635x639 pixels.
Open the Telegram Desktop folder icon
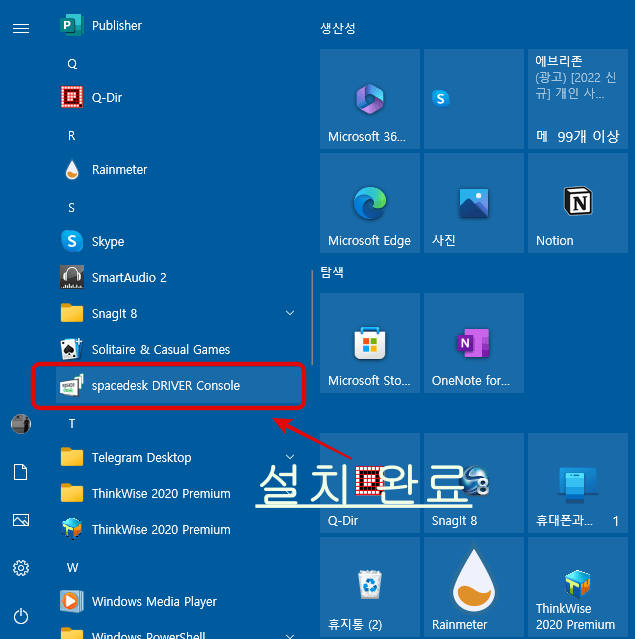coord(72,457)
